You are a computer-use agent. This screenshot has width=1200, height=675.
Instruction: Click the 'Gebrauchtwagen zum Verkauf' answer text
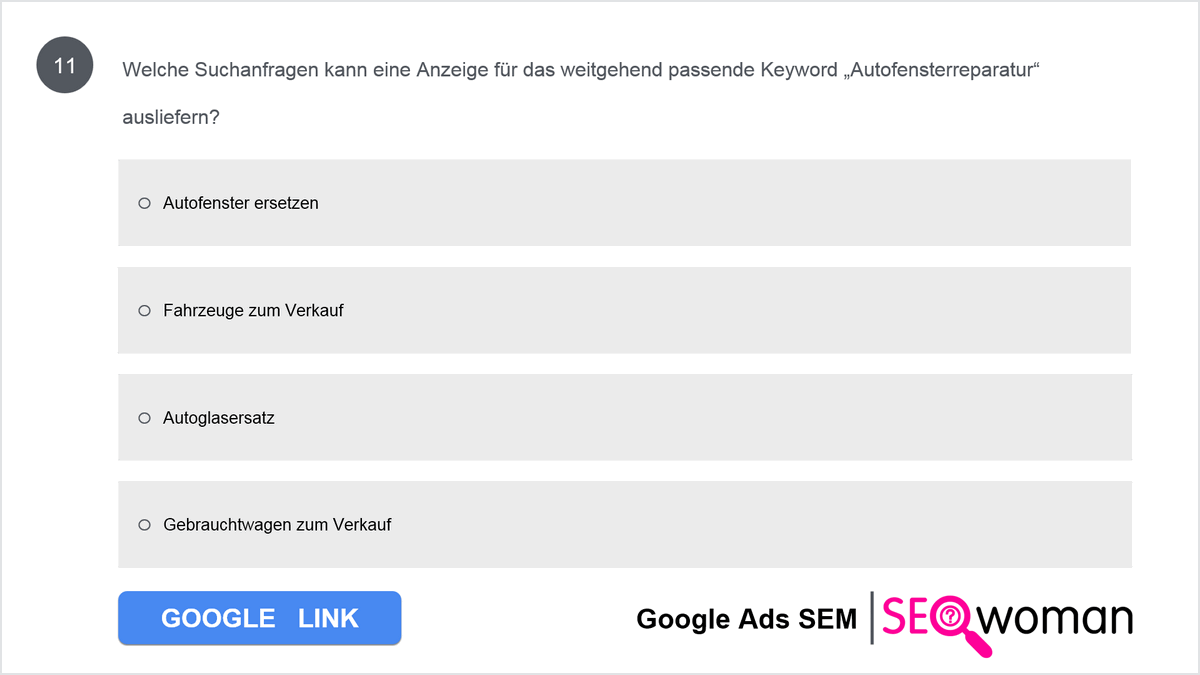tap(277, 525)
